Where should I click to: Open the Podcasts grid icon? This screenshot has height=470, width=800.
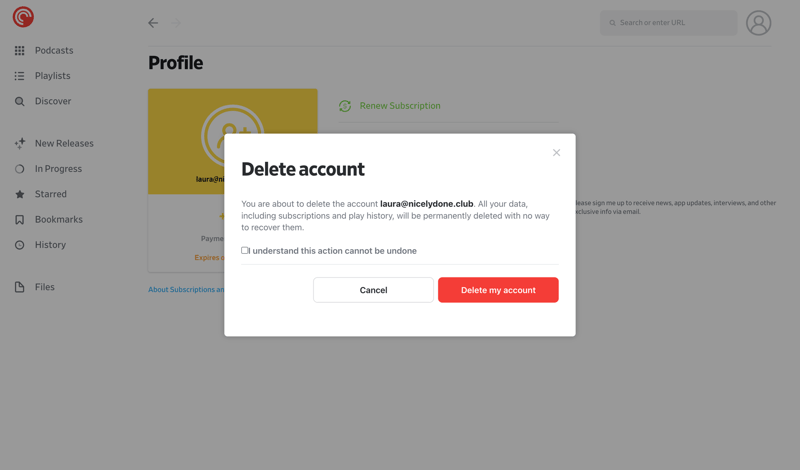pos(19,50)
